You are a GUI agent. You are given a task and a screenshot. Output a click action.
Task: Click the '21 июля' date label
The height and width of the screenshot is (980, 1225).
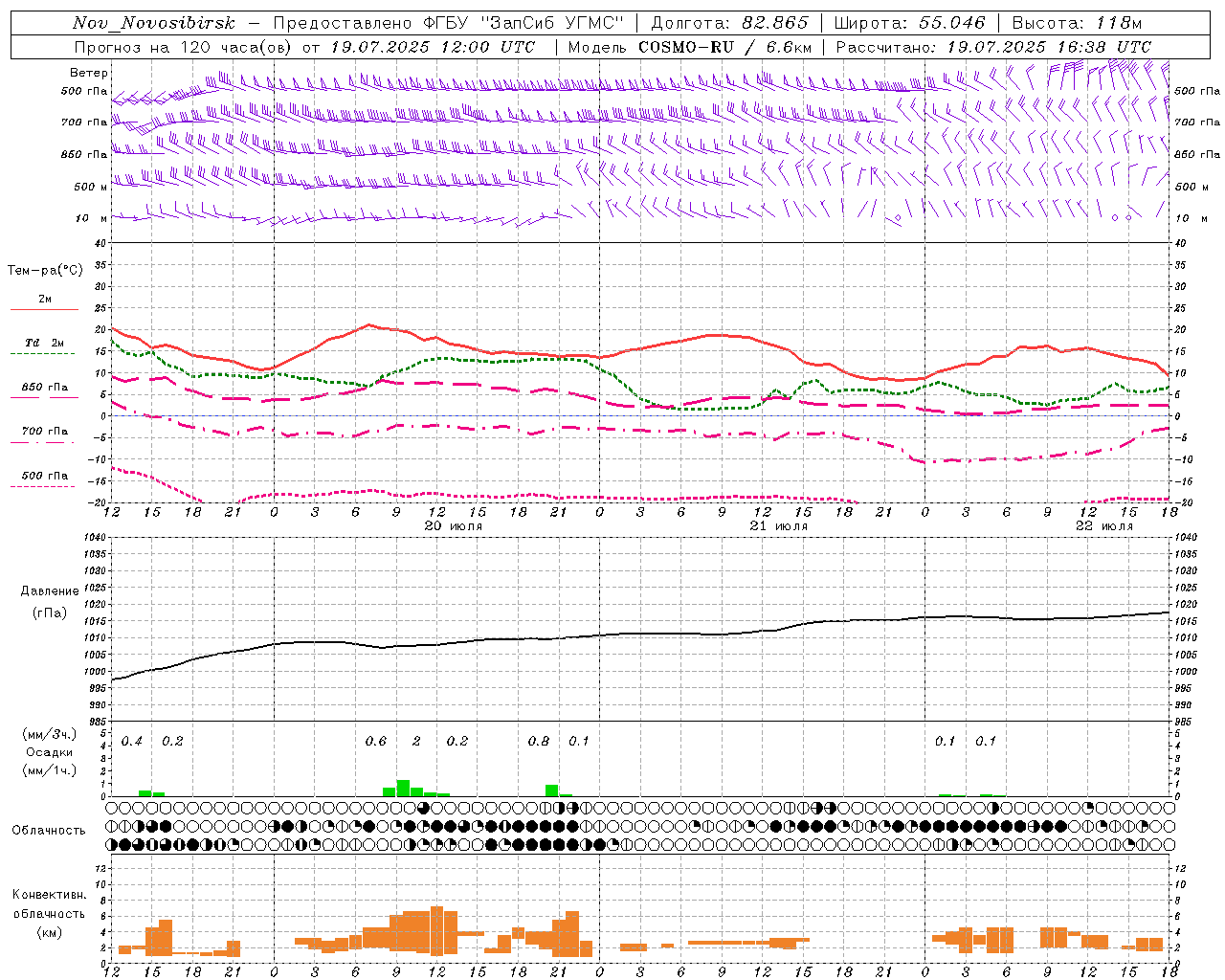pyautogui.click(x=779, y=526)
